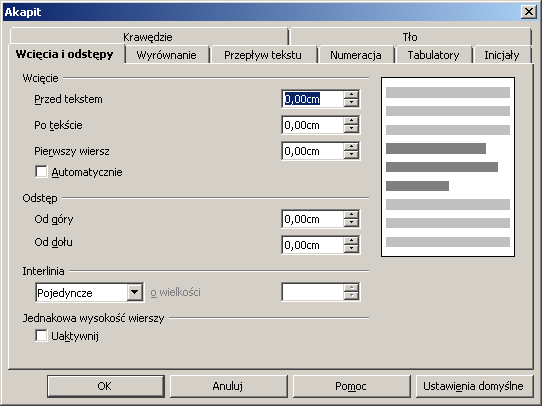Decrease the Przed tekstem indent value

click(351, 103)
